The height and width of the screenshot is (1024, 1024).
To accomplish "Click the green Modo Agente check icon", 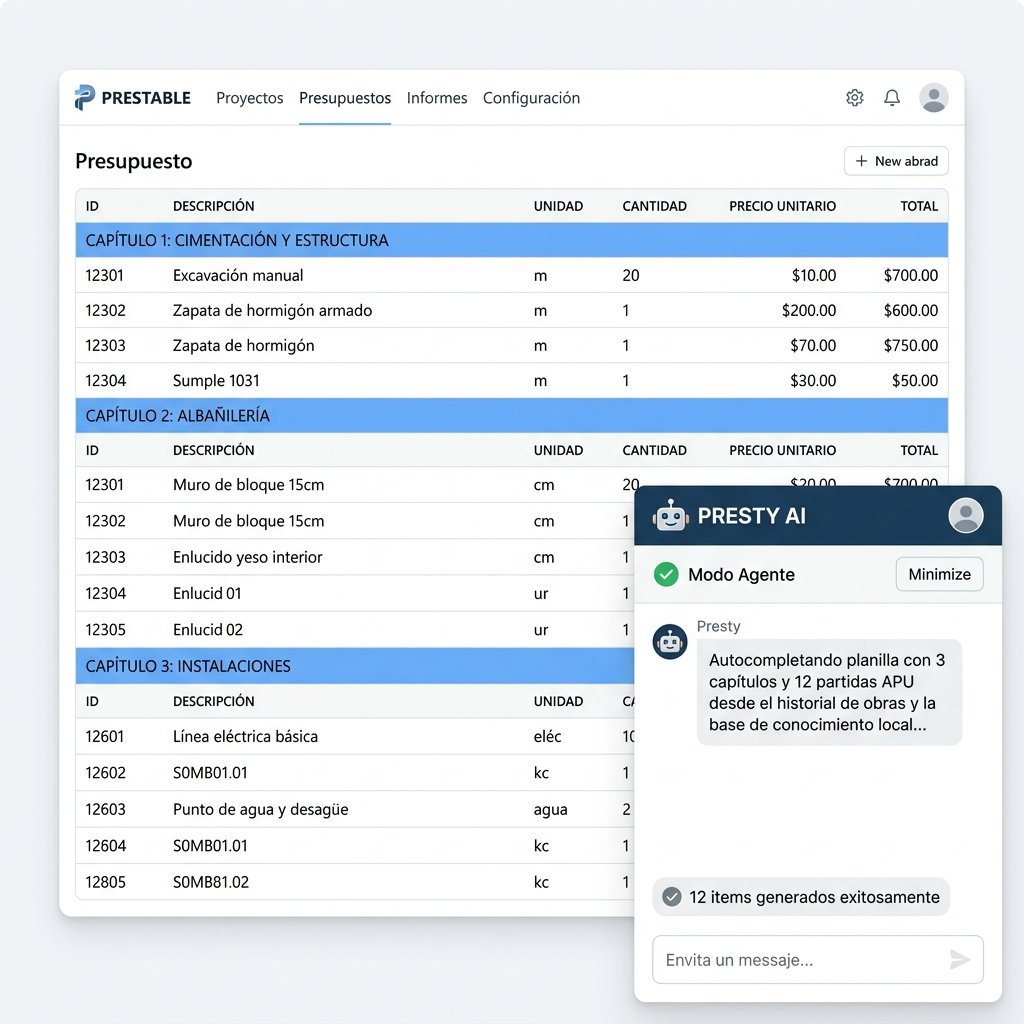I will click(666, 575).
